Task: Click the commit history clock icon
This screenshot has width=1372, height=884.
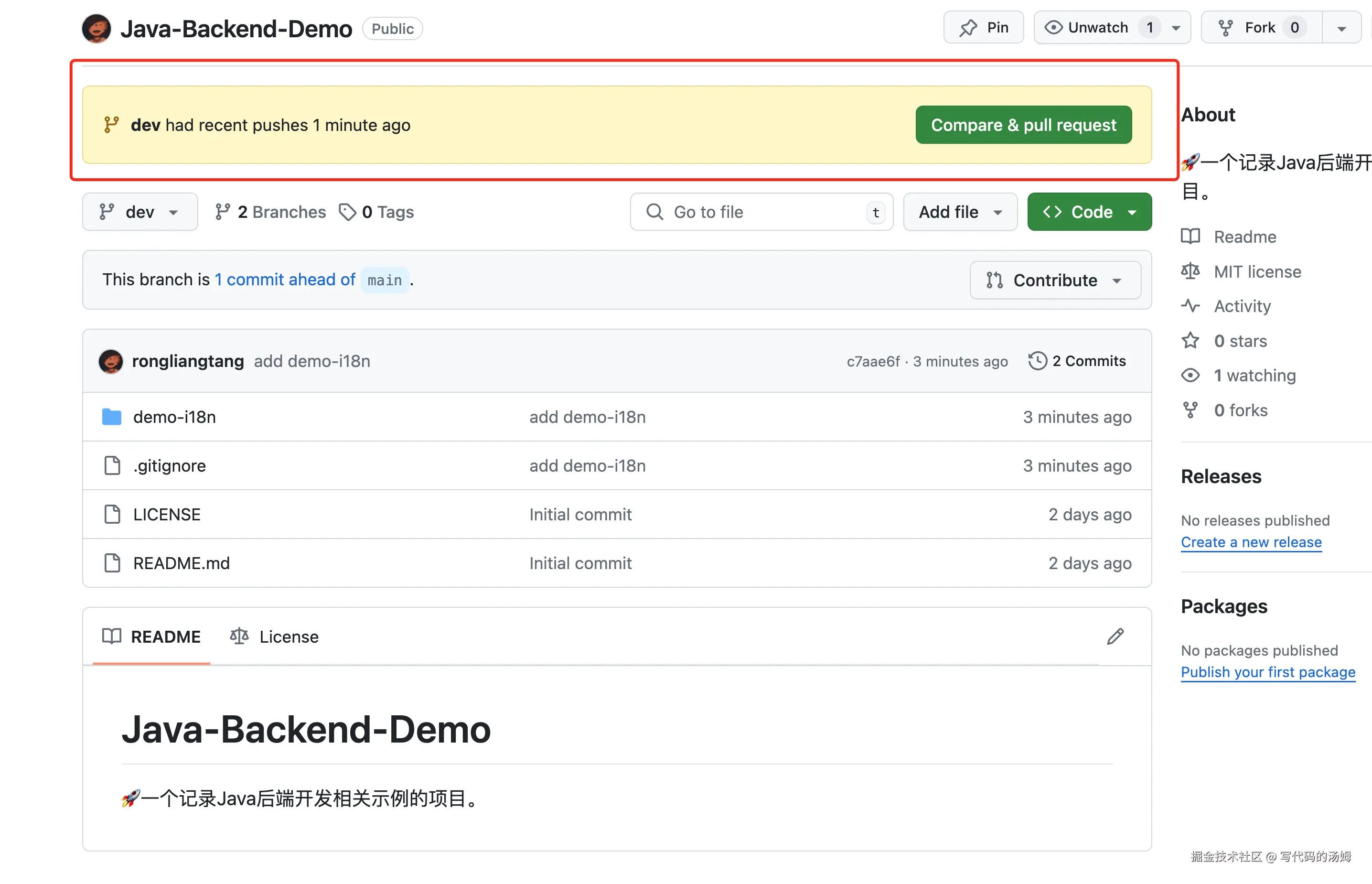Action: (x=1037, y=361)
